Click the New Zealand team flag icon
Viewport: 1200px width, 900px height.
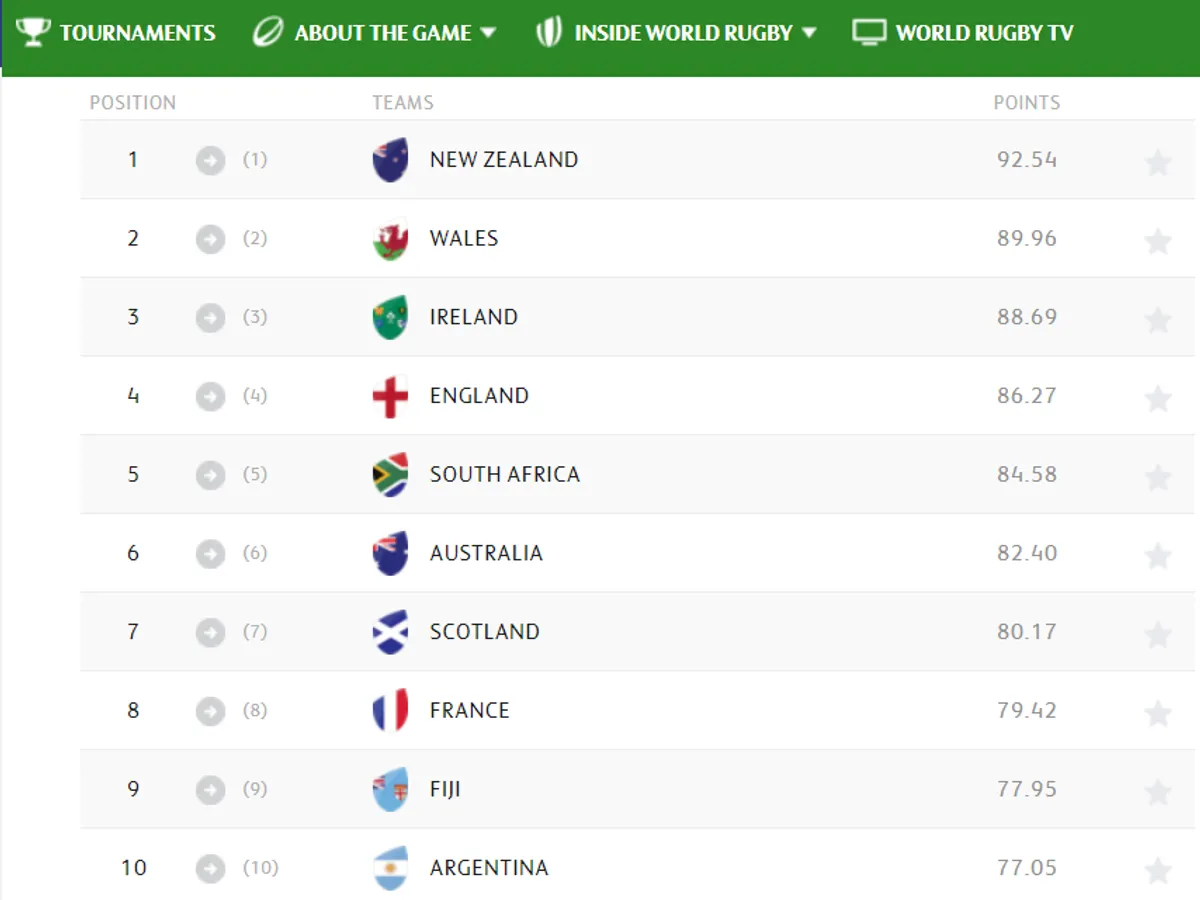click(x=390, y=160)
